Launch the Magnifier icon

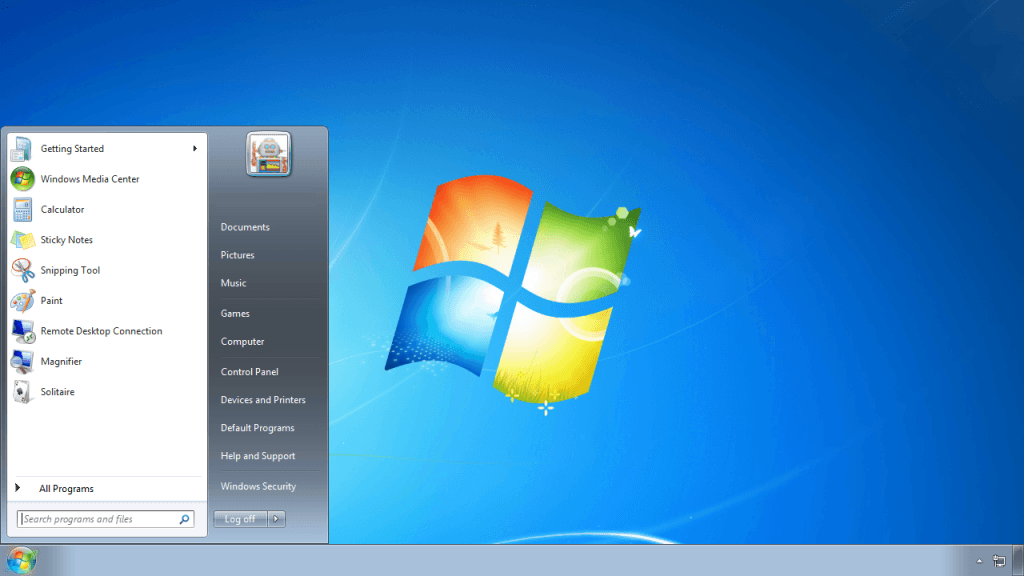(x=22, y=362)
